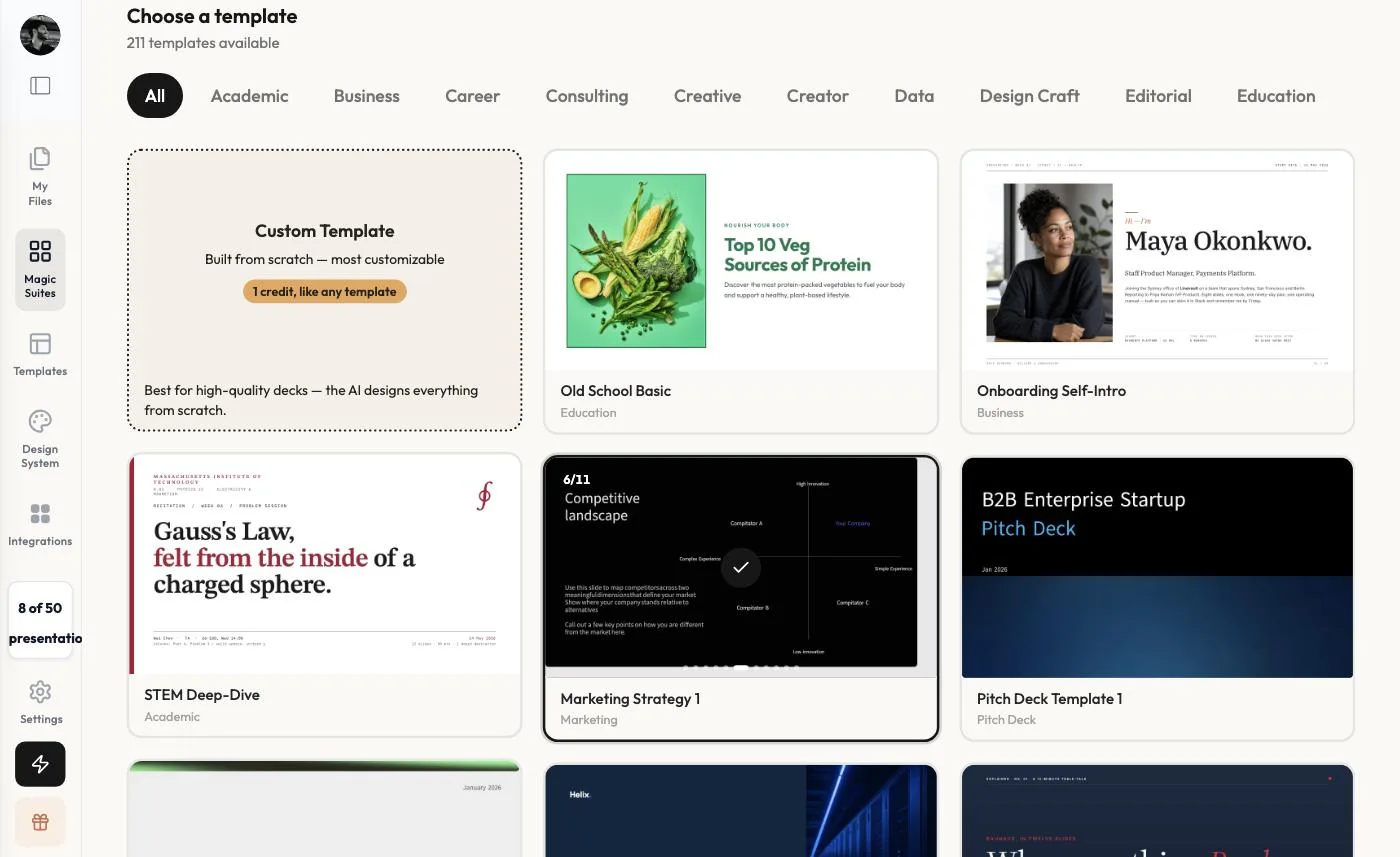Click the 211 templates available text
This screenshot has height=857, width=1400.
pos(203,43)
